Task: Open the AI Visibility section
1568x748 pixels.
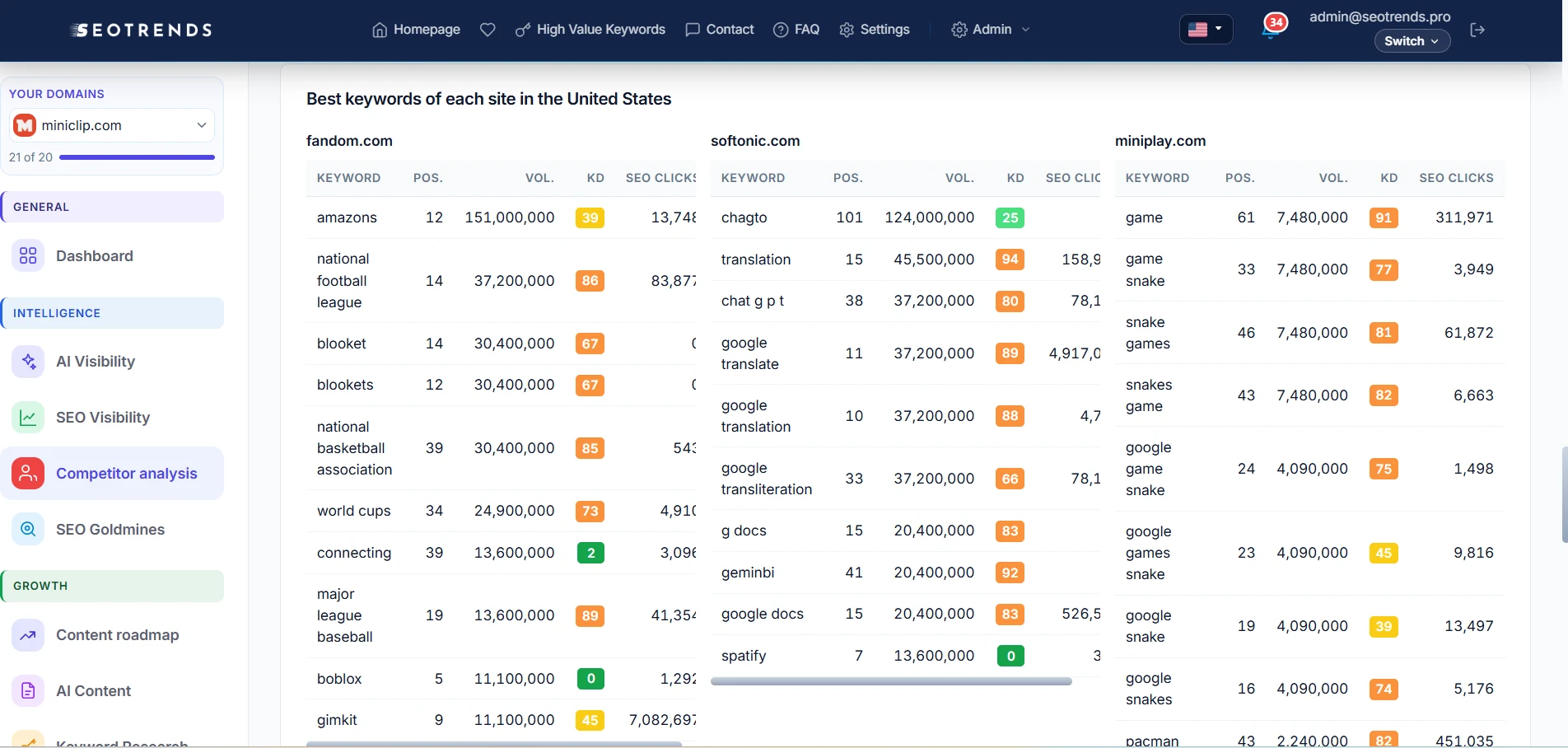Action: pos(112,362)
